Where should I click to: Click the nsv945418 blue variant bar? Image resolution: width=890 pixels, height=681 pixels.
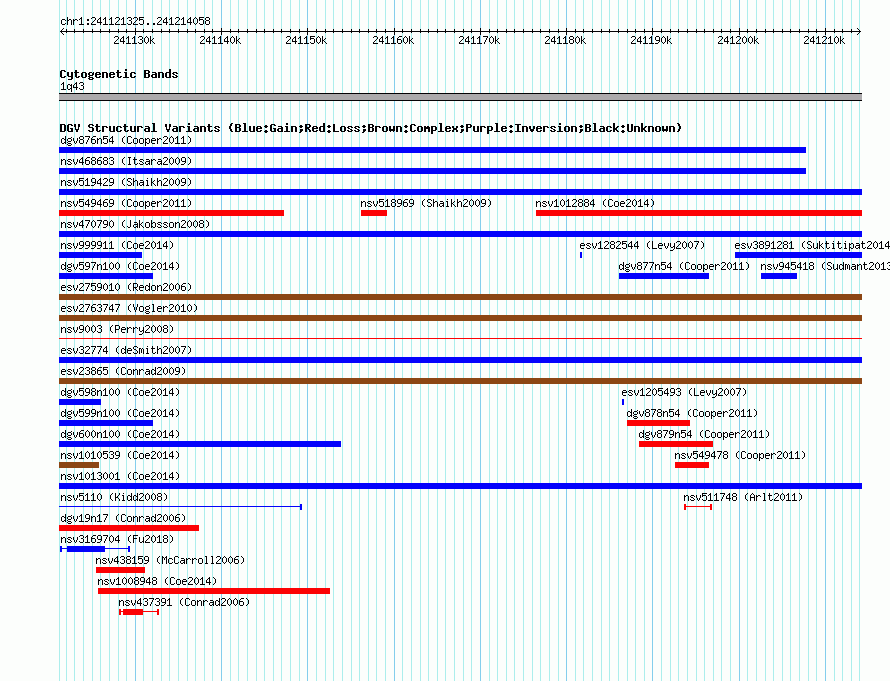(x=779, y=276)
